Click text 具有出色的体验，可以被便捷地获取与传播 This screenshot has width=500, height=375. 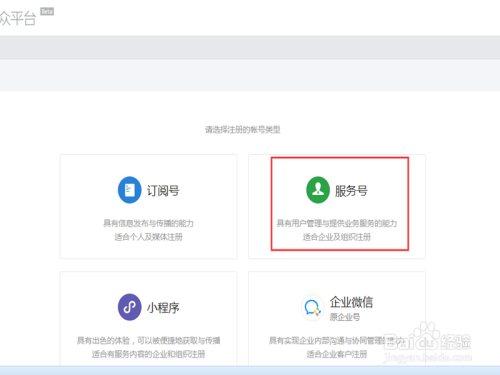tap(148, 340)
